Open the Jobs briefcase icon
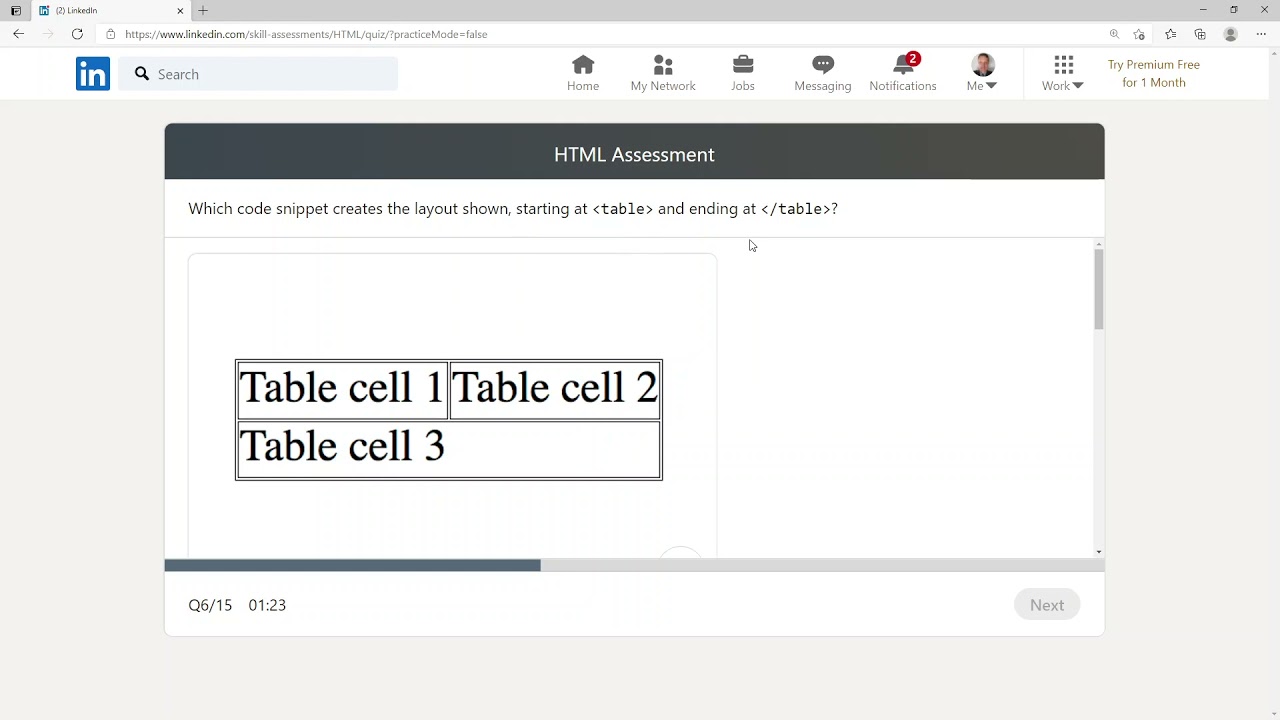The image size is (1280, 720). tap(743, 74)
